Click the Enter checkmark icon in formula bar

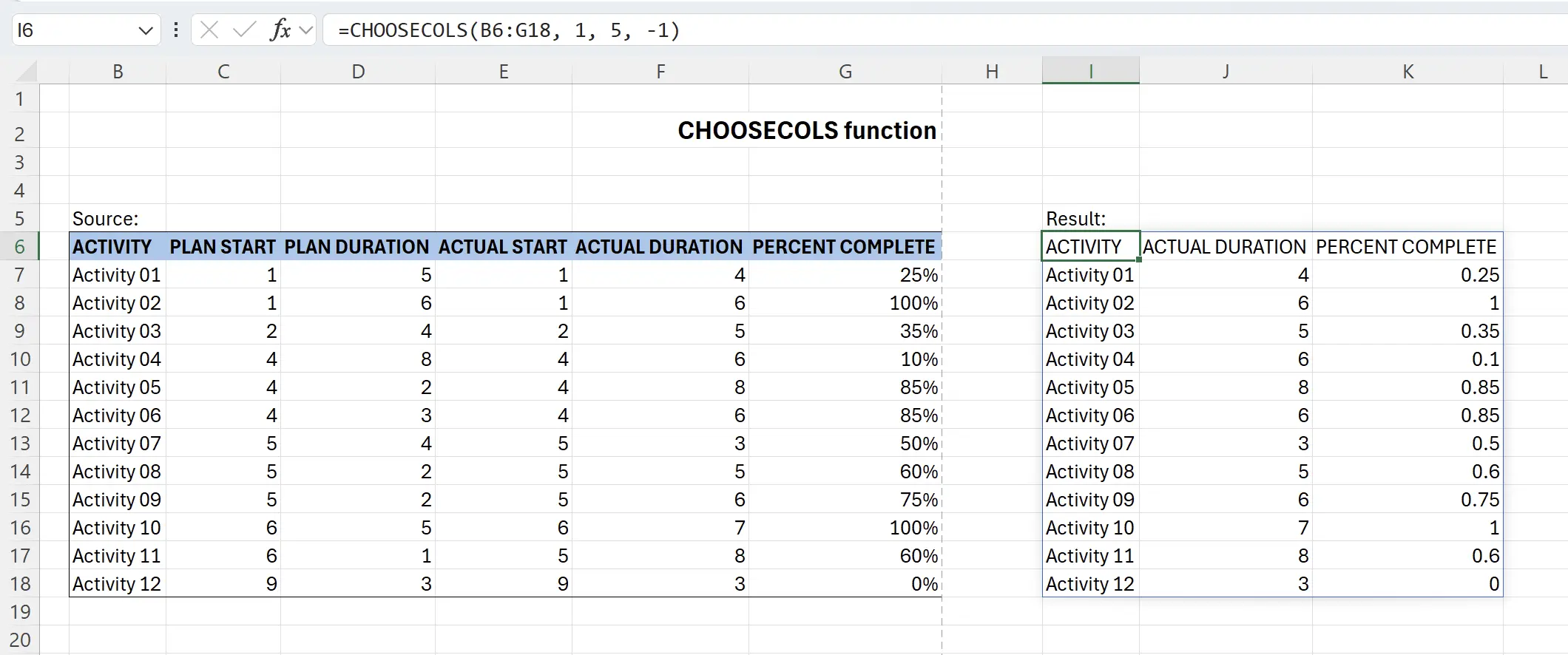pyautogui.click(x=243, y=30)
